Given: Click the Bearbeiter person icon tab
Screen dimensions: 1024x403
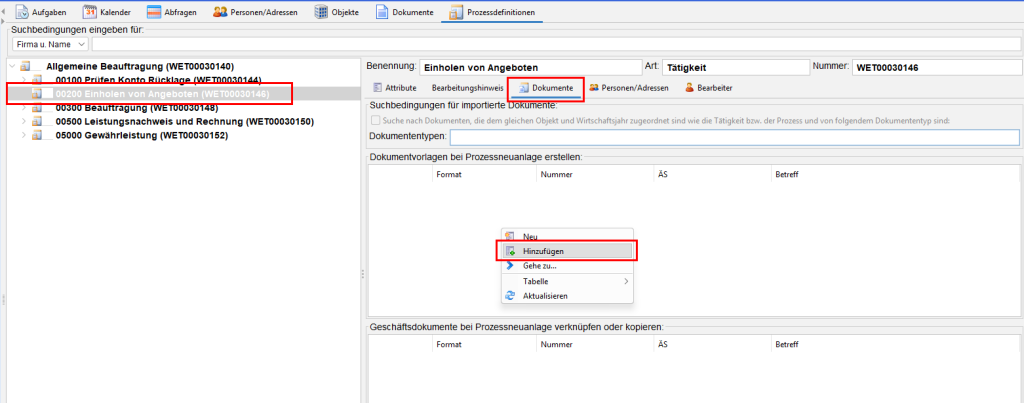Looking at the screenshot, I should [689, 88].
